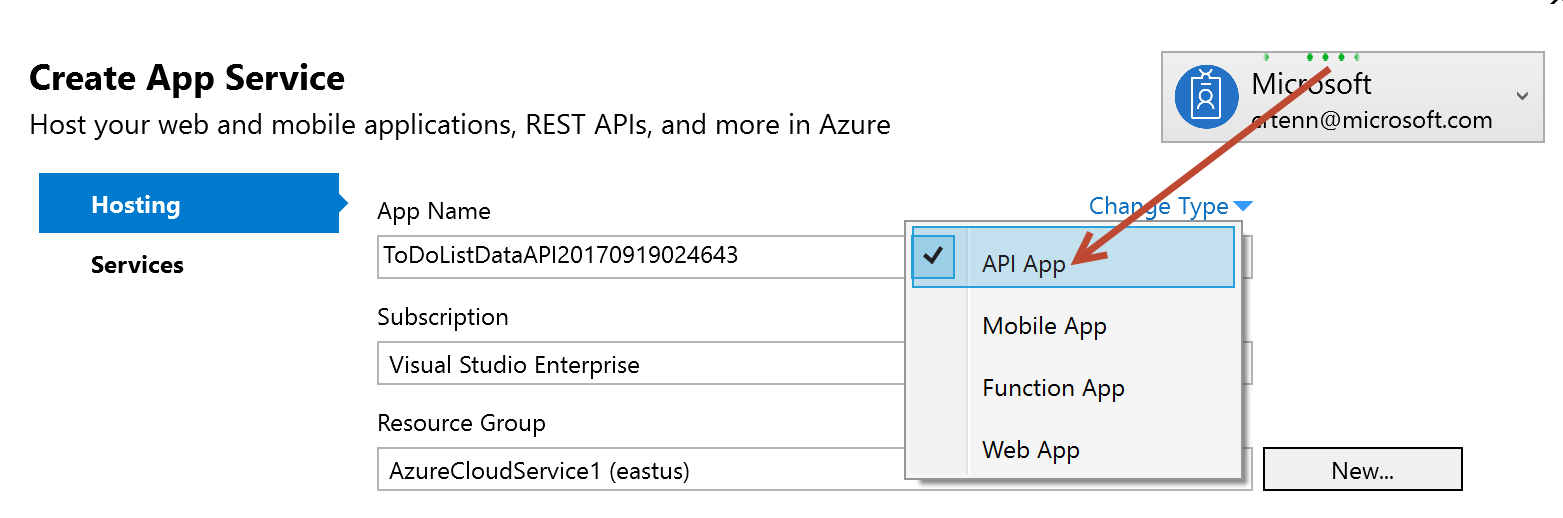
Task: Expand the account selector chevron
Action: (1521, 96)
